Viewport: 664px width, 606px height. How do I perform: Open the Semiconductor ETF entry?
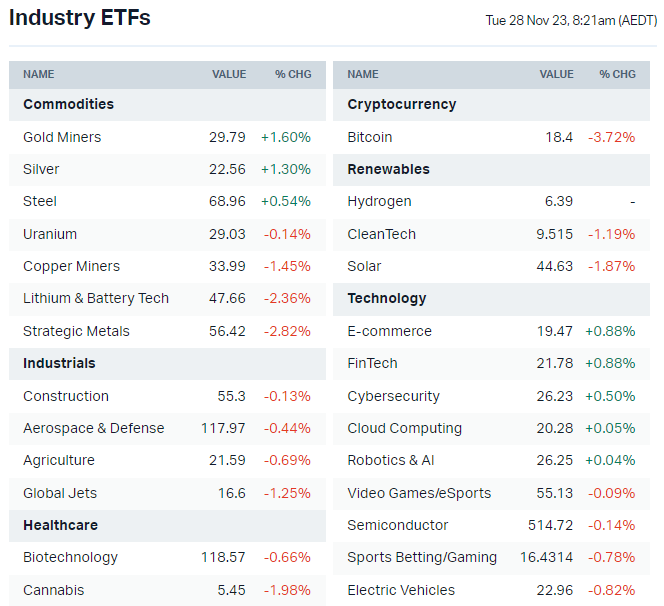pos(398,525)
